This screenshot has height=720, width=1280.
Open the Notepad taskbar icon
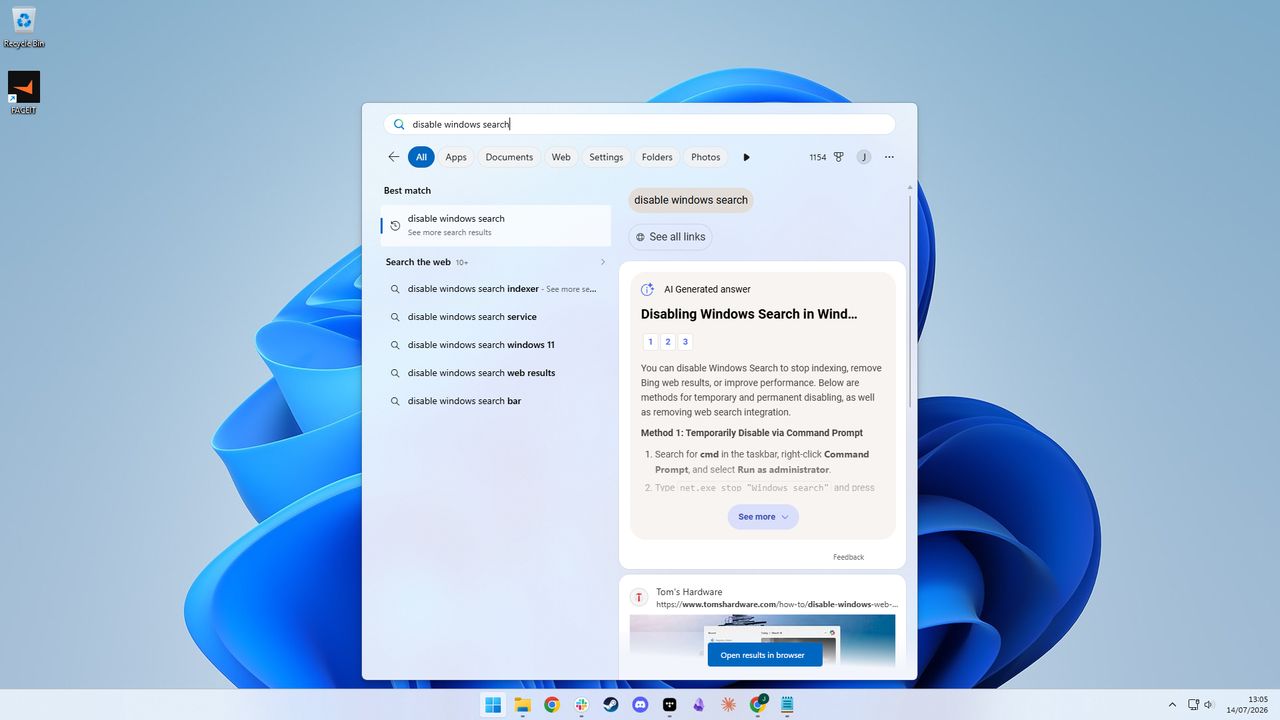[788, 705]
